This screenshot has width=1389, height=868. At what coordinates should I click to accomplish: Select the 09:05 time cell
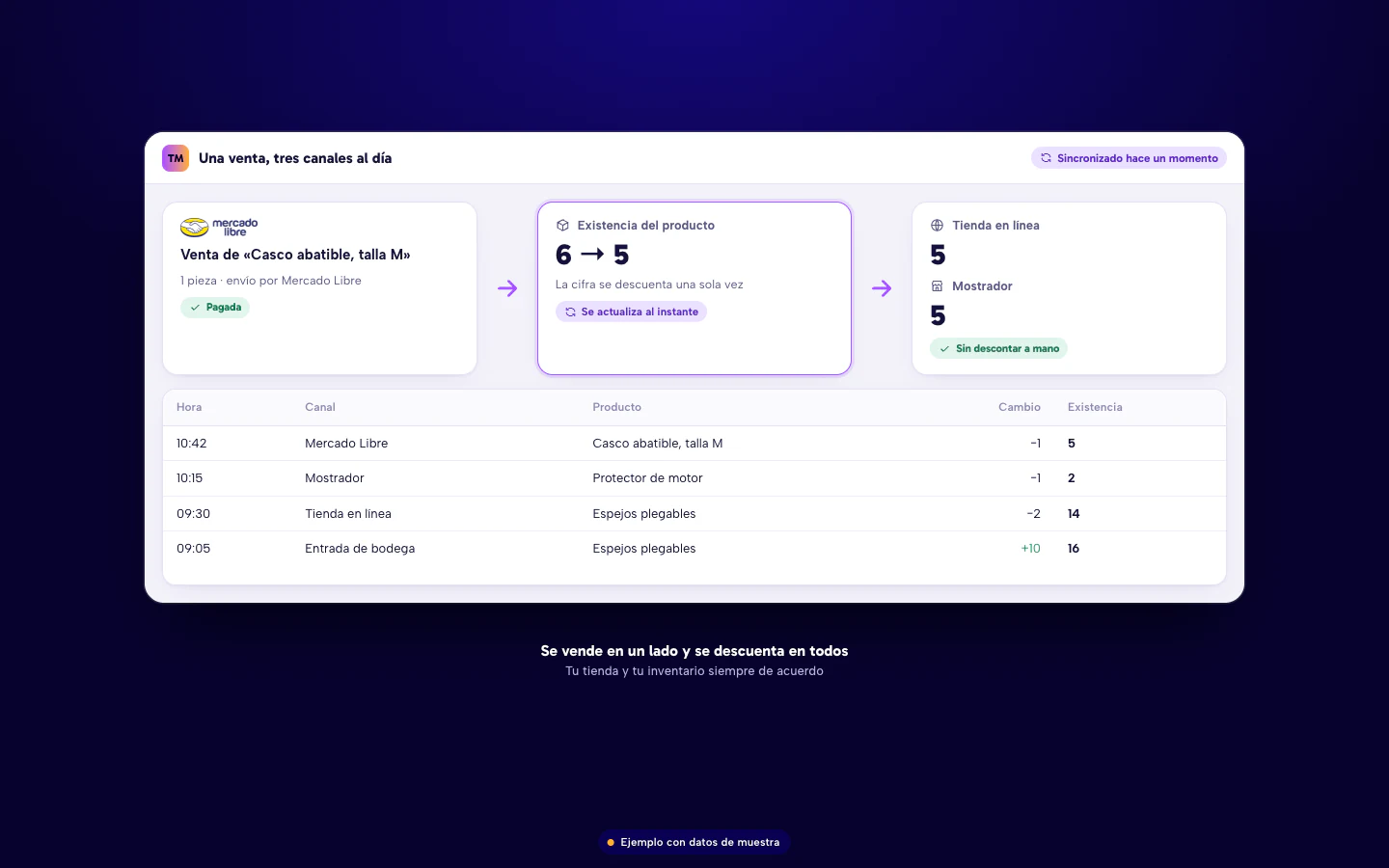(x=193, y=549)
